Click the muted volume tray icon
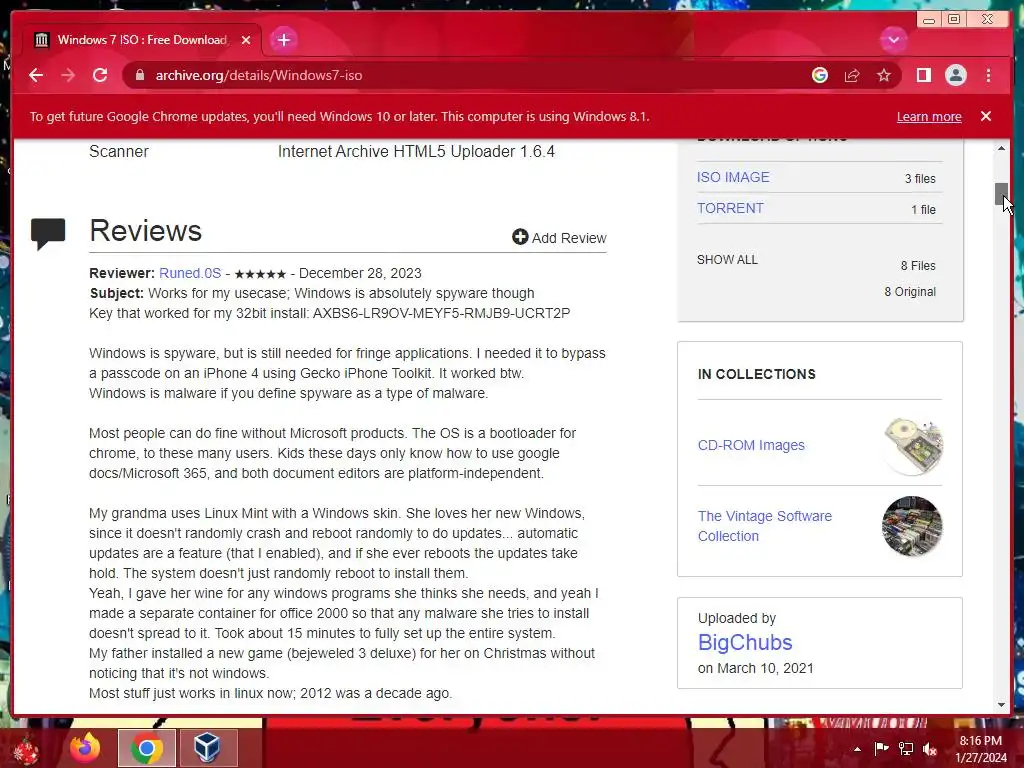Screen dimensions: 1024x768 pyautogui.click(x=930, y=749)
